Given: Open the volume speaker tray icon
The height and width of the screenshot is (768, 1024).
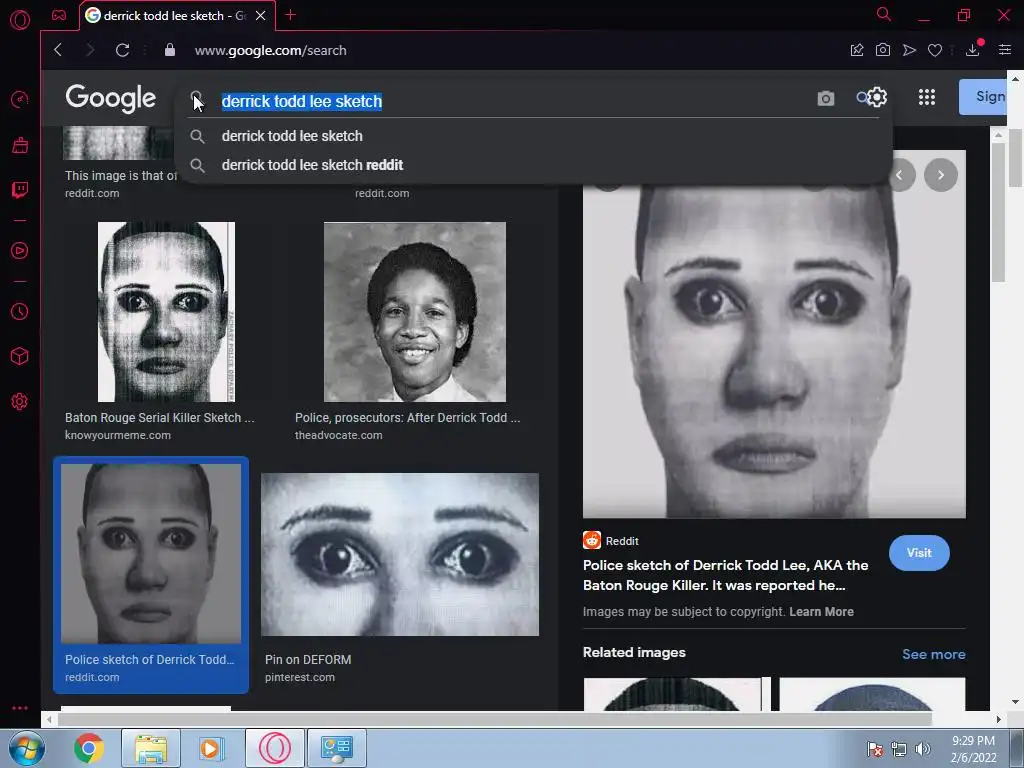Looking at the screenshot, I should coord(923,749).
